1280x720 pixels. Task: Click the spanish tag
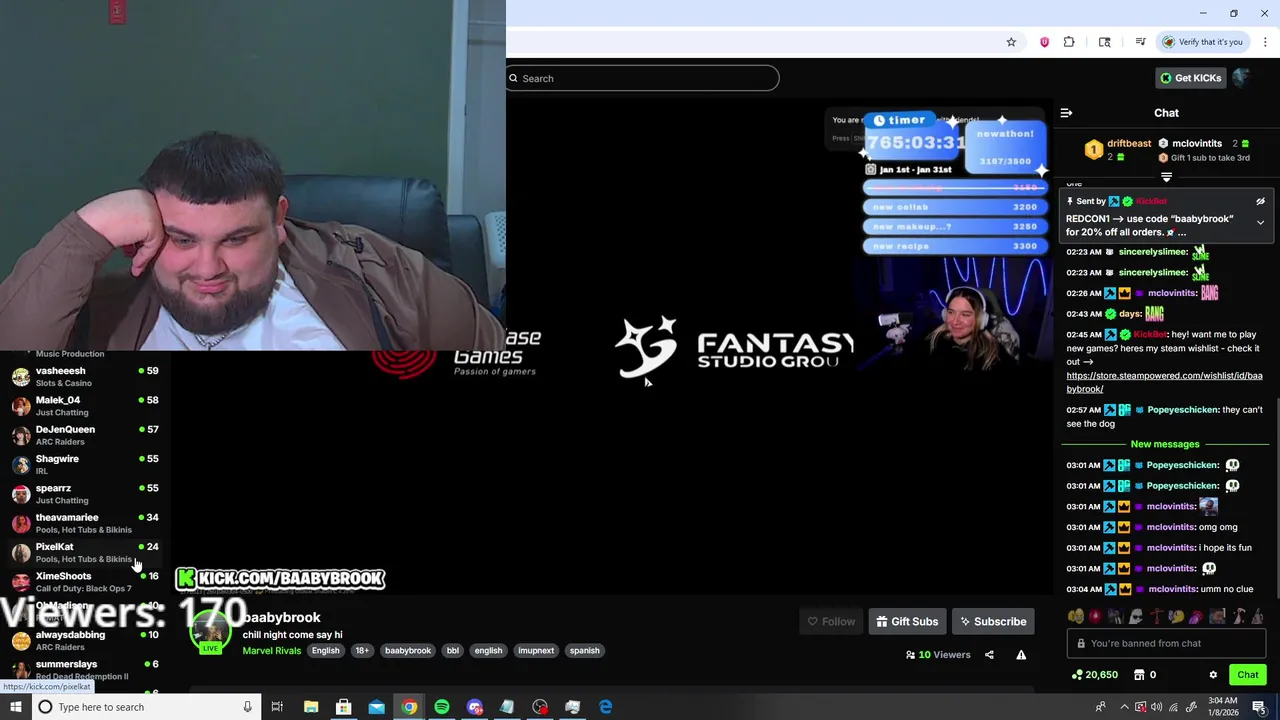click(x=584, y=651)
